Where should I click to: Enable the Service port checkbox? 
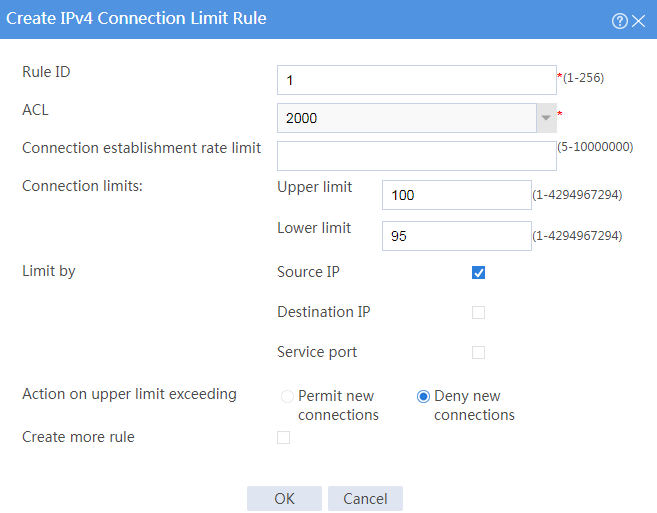(x=478, y=352)
